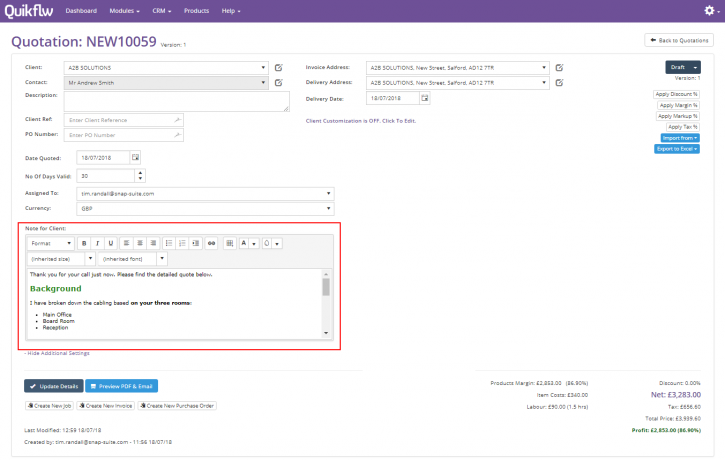Apply italic style in the note editor
This screenshot has height=460, width=725.
[98, 243]
